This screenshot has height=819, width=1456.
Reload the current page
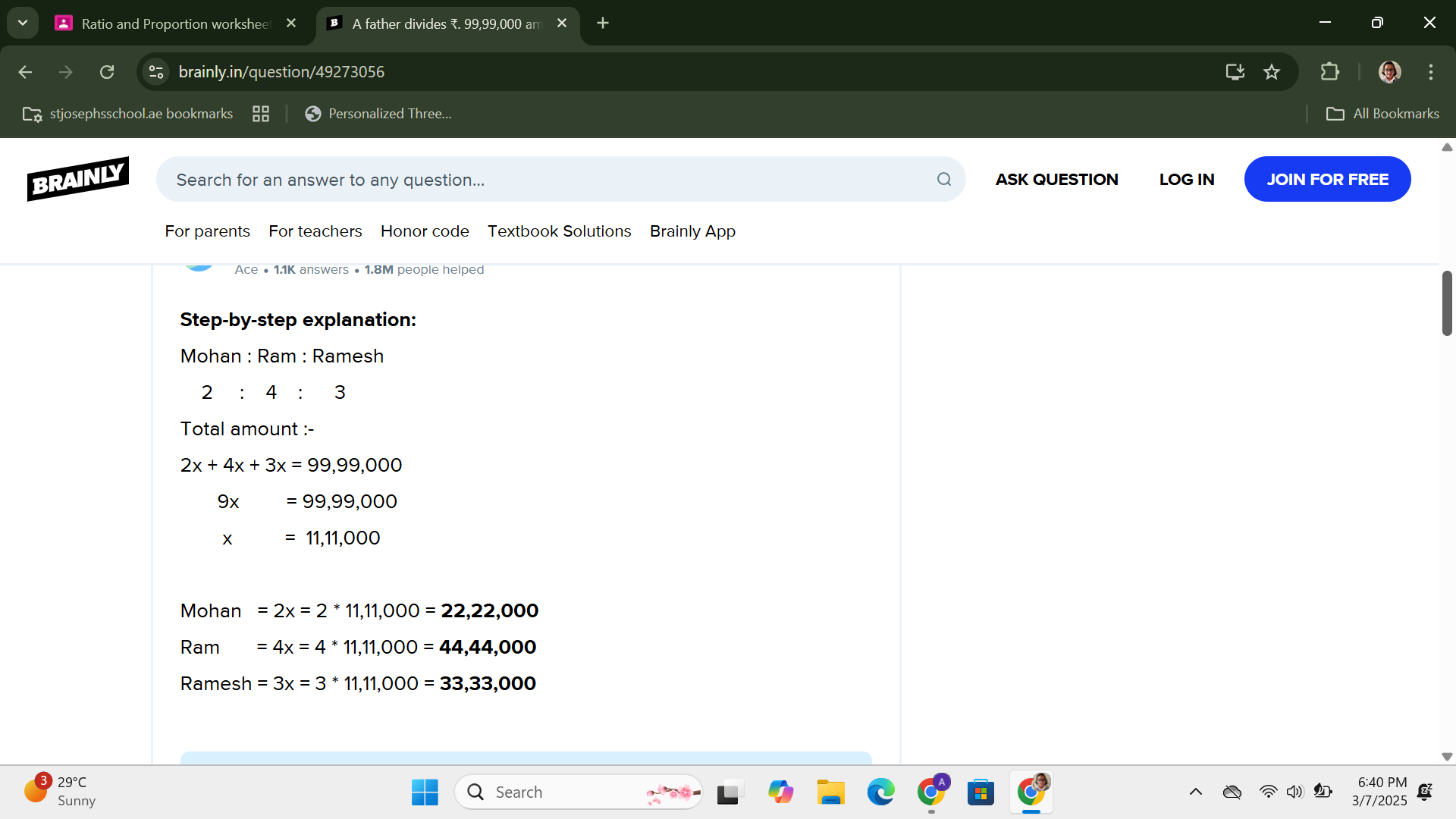107,72
